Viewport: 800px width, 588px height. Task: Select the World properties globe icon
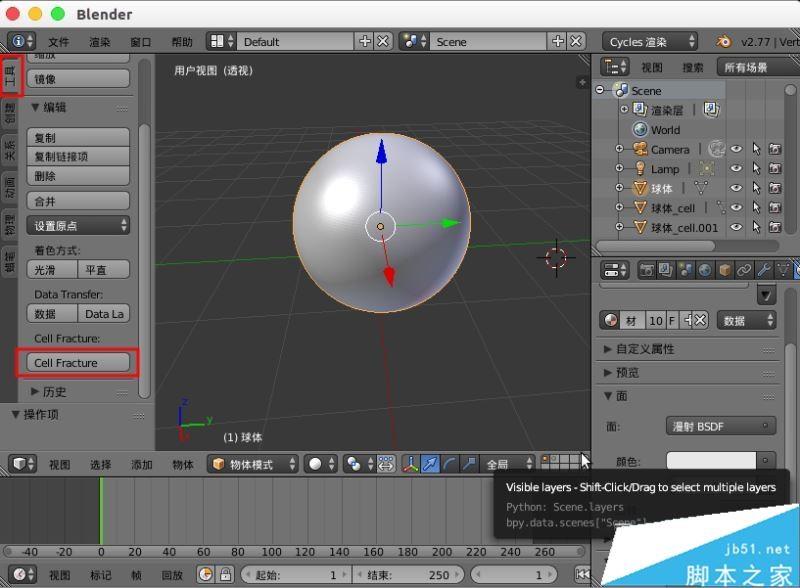704,270
